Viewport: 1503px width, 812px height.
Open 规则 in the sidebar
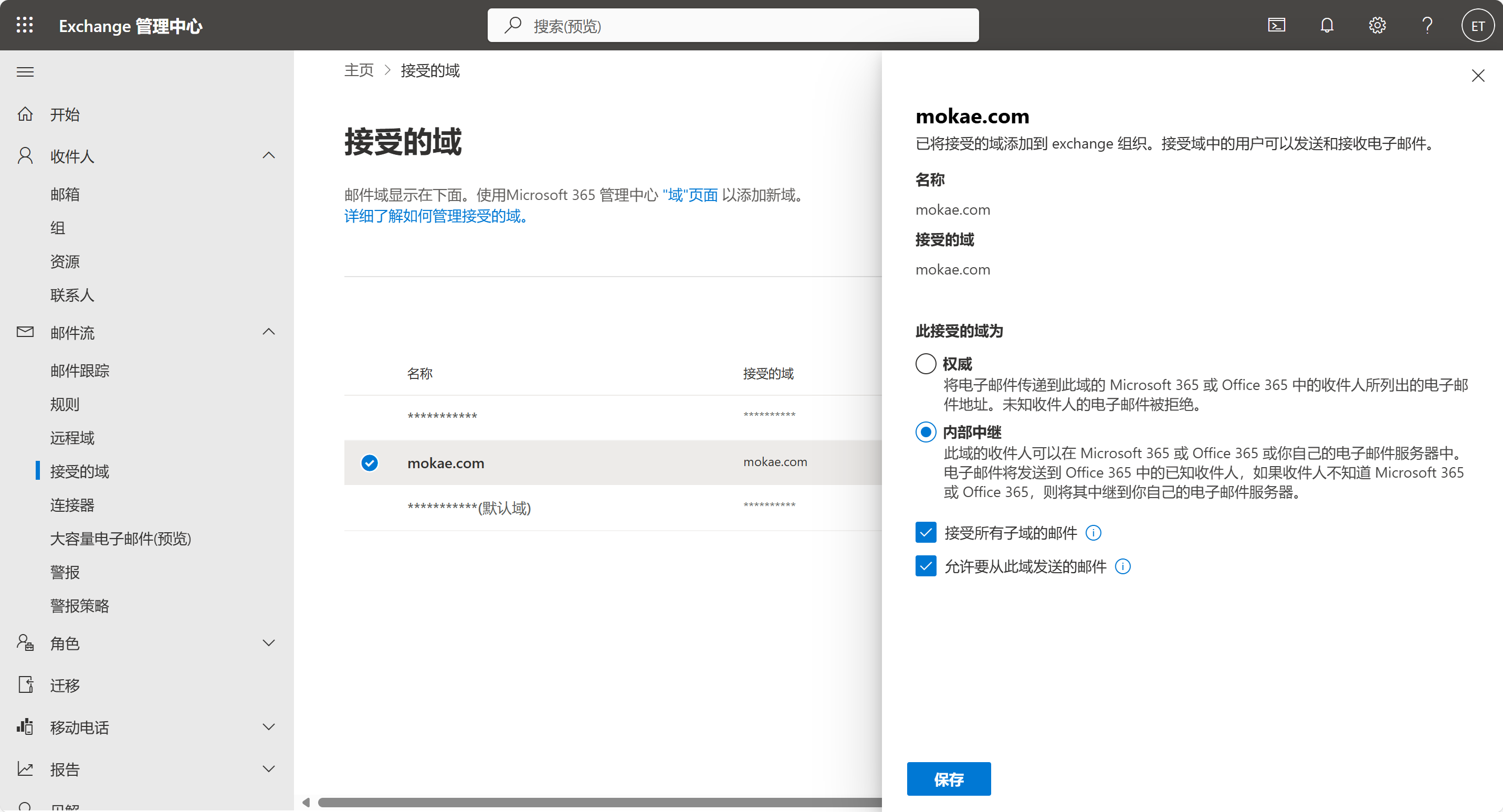65,404
